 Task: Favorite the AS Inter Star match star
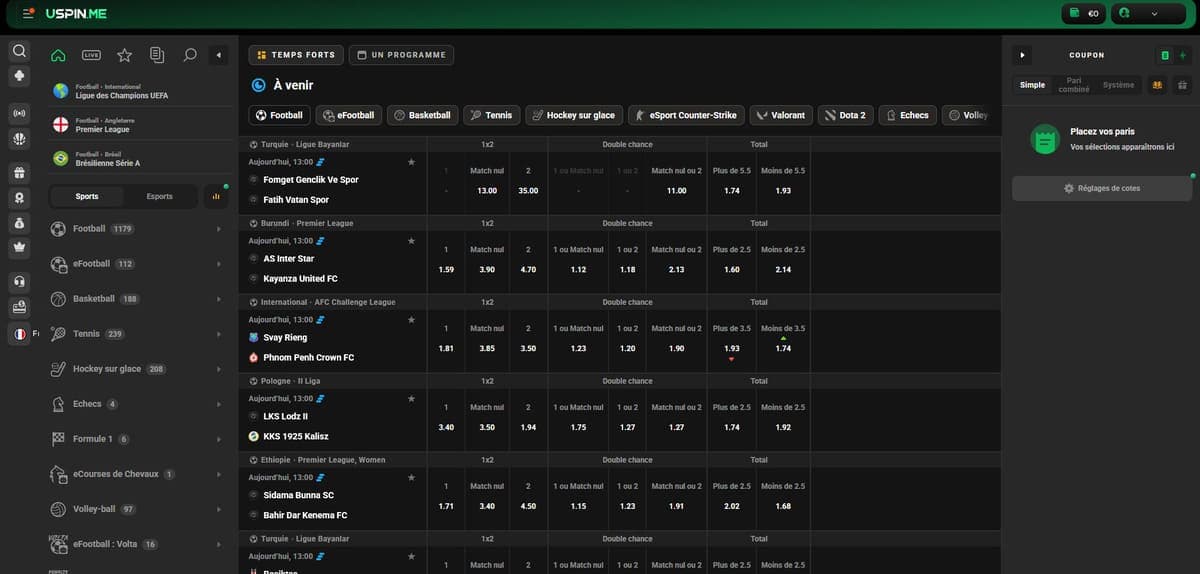pyautogui.click(x=411, y=241)
